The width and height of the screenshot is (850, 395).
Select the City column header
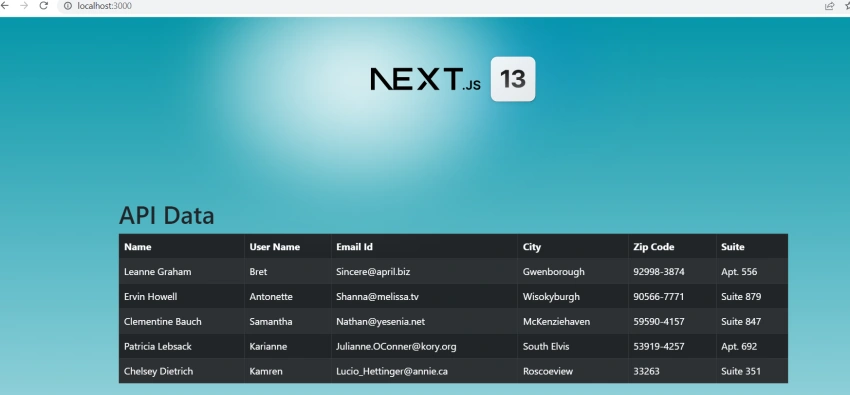tap(573, 247)
